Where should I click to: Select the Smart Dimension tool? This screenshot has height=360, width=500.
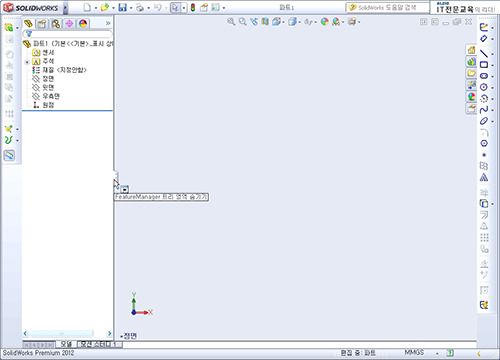tap(484, 39)
